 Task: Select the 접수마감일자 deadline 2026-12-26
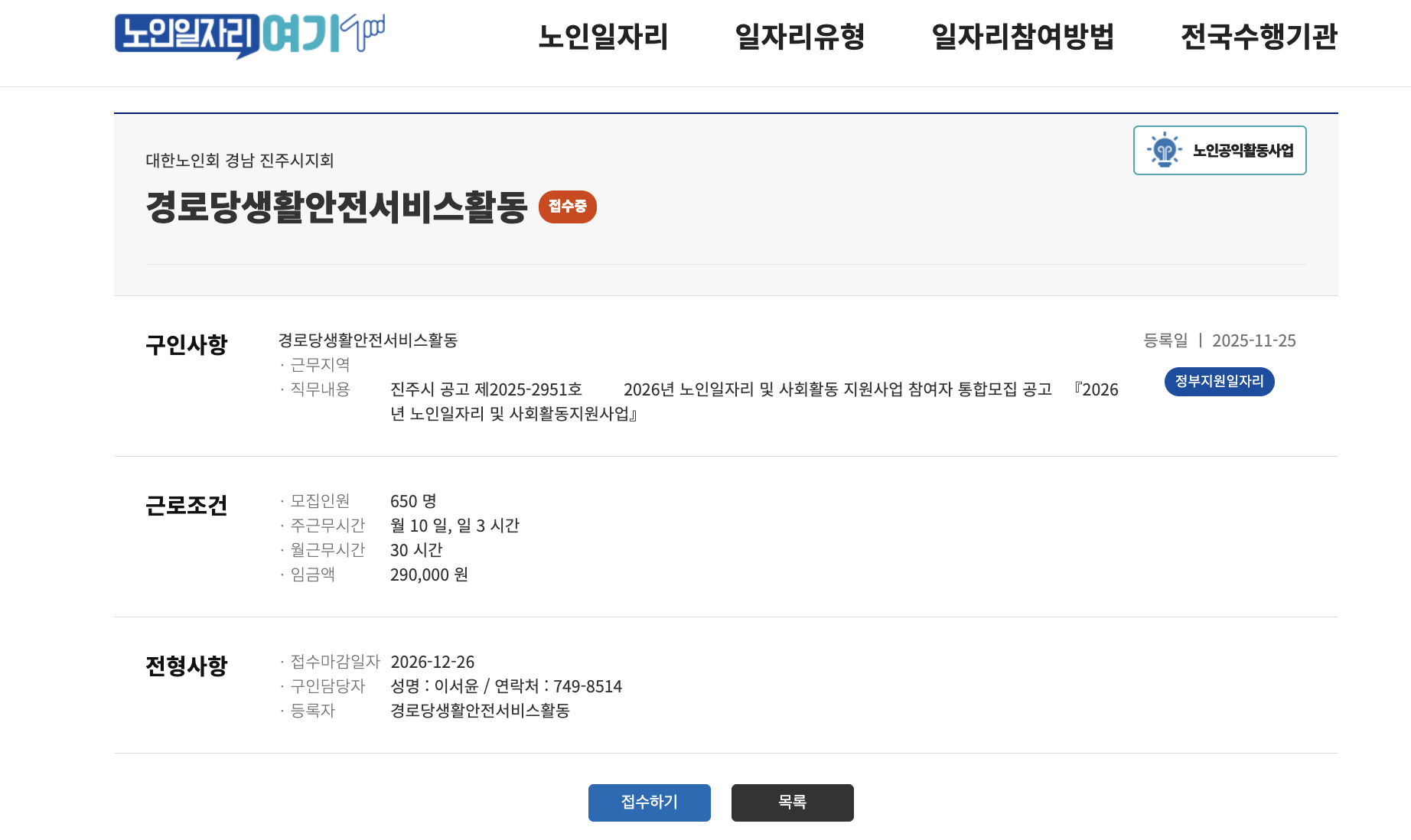coord(433,662)
